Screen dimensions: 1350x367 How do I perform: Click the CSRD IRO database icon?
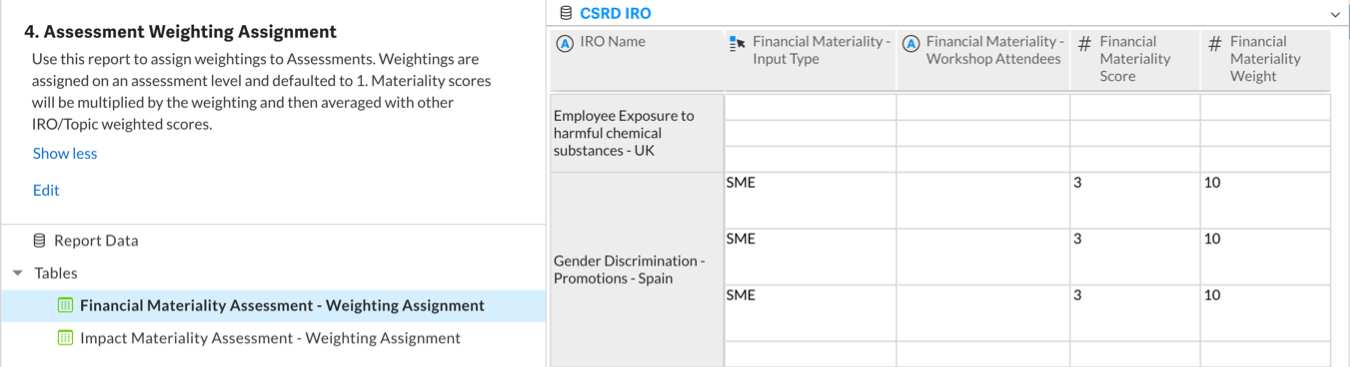tap(566, 14)
